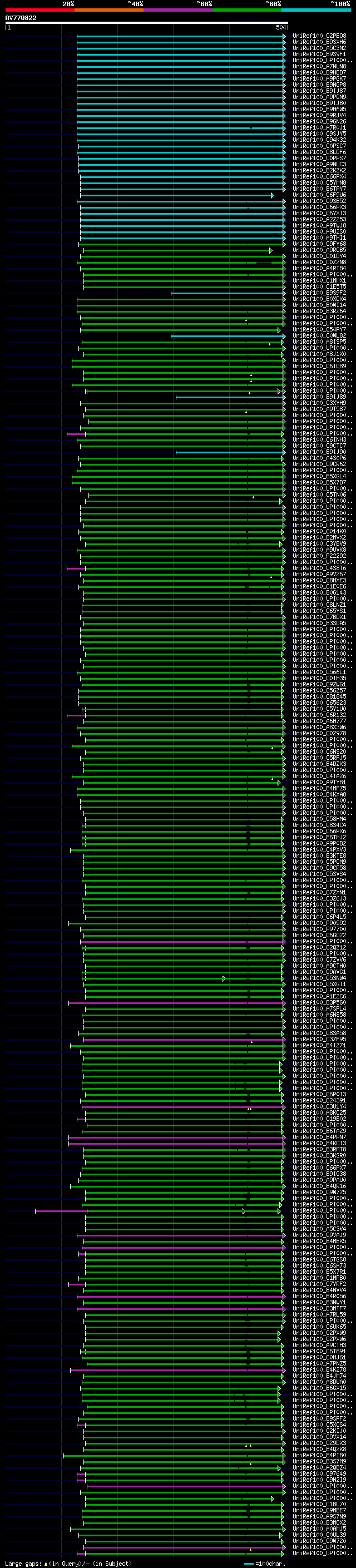This screenshot has width=356, height=1568.
Task: Open hit UniRef100_Q6YXI3
Action: [x=319, y=214]
